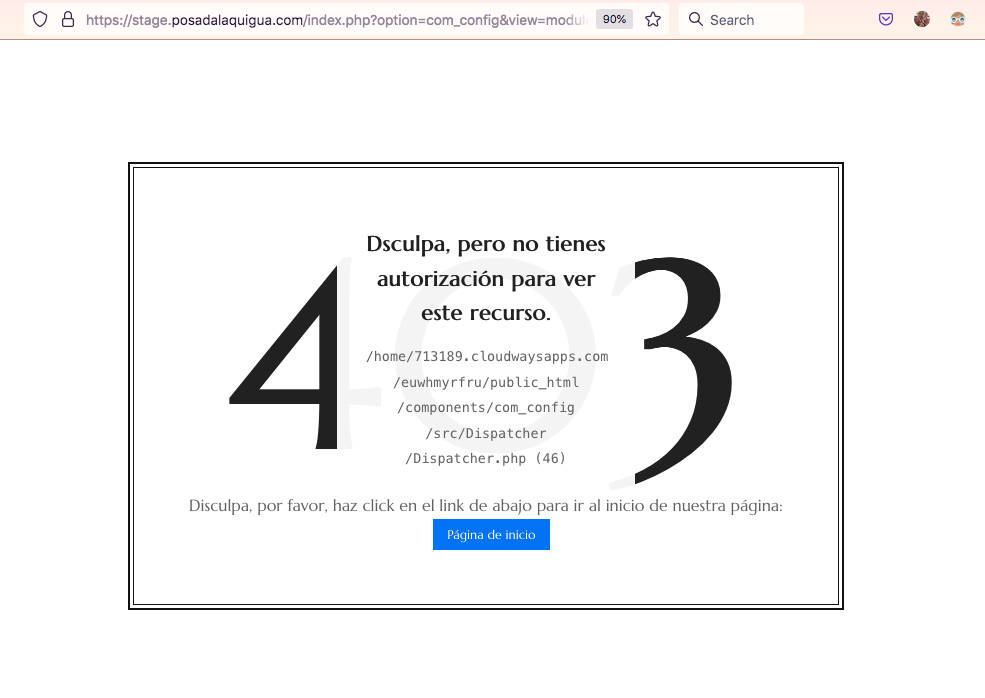
Task: Click the magnifier icon in Search box
Action: coord(695,19)
